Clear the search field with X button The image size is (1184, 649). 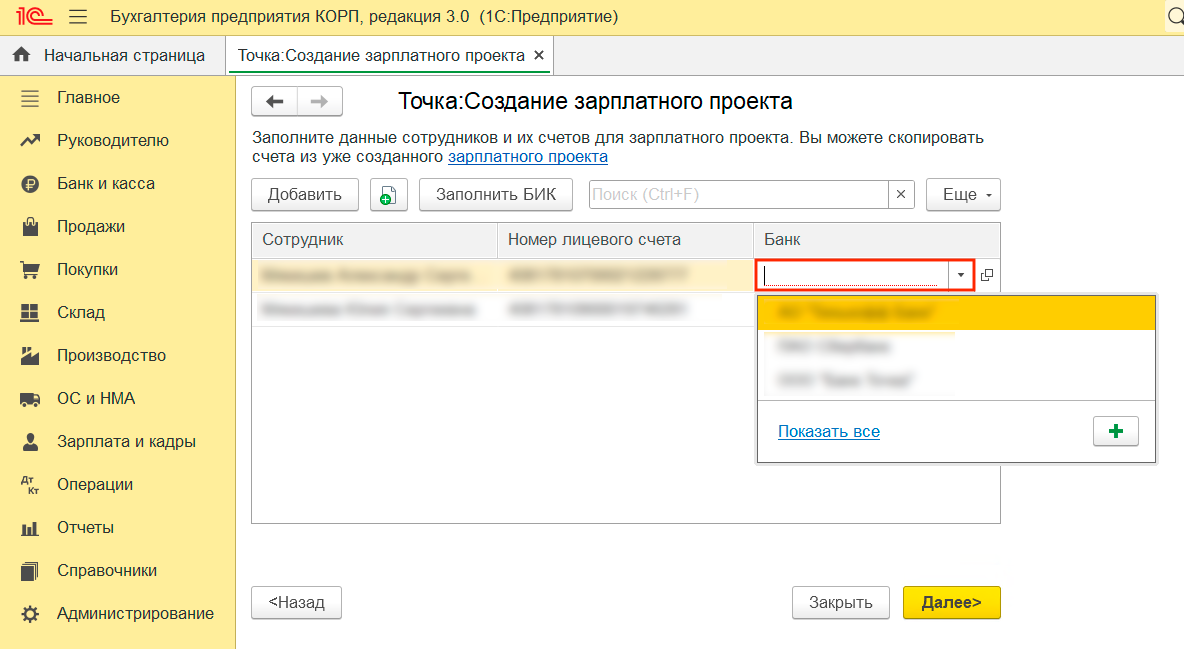point(902,195)
